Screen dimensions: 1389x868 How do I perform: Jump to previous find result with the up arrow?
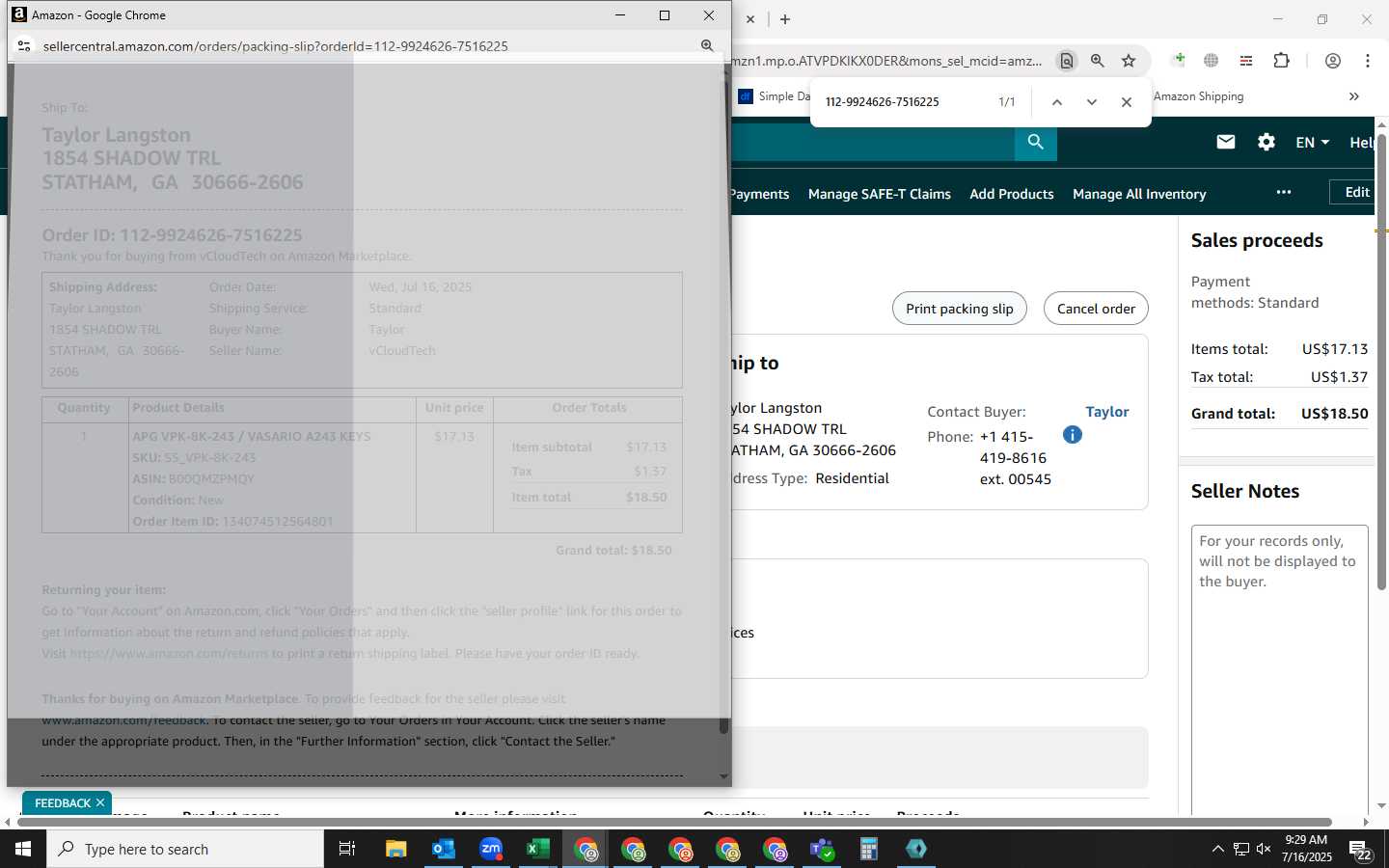tap(1057, 101)
